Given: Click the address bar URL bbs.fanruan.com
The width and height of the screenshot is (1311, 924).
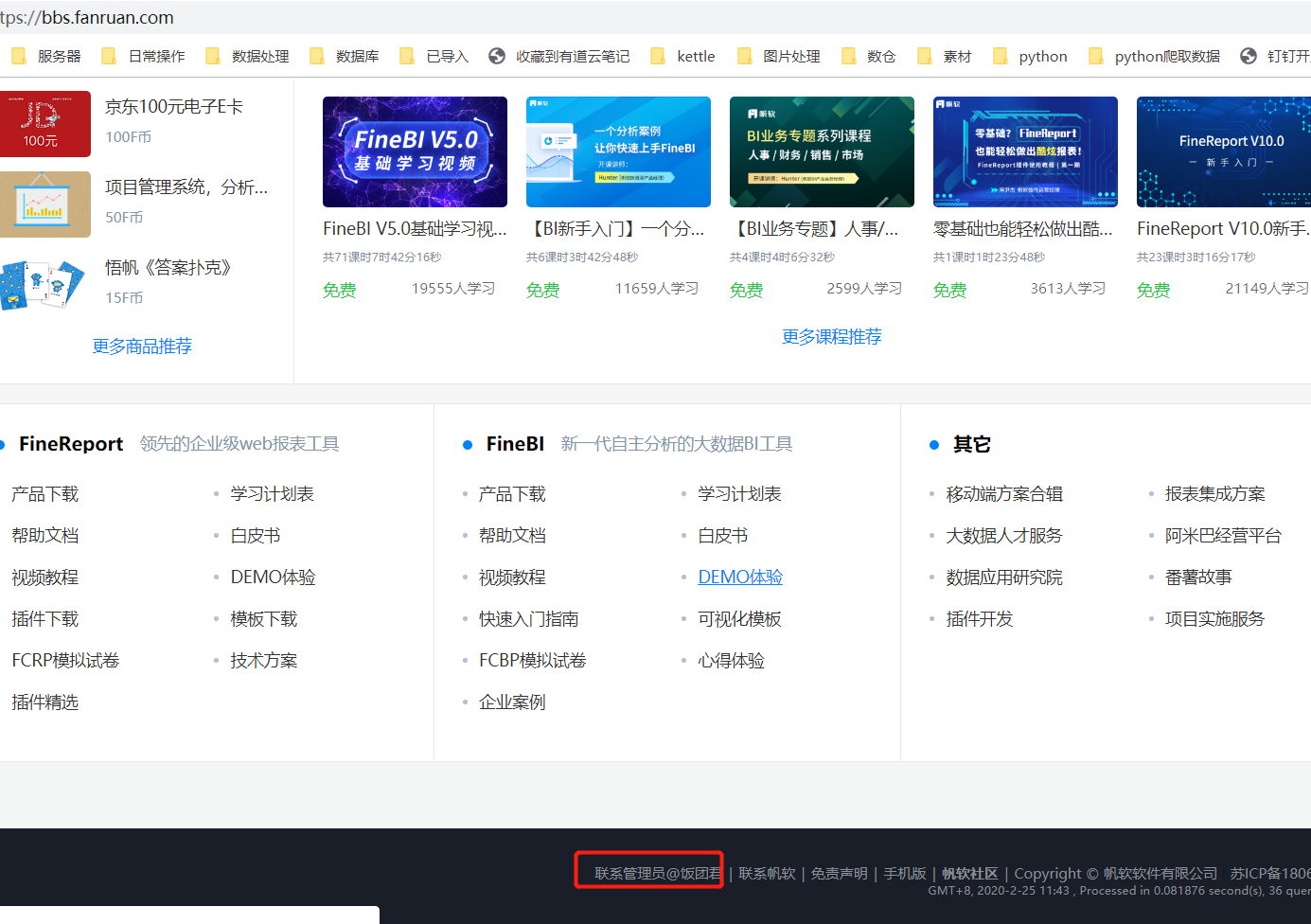Looking at the screenshot, I should [x=107, y=17].
